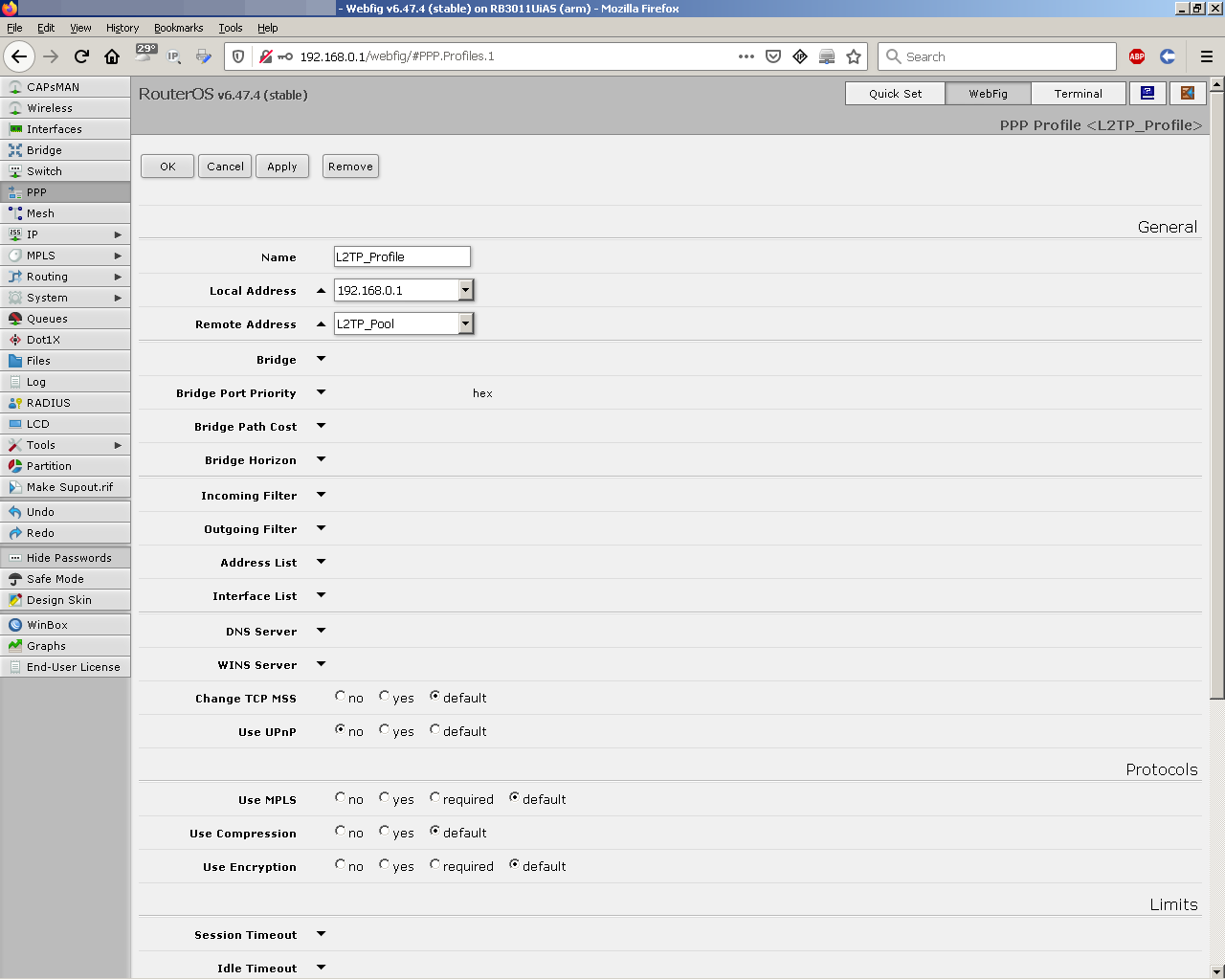Screen dimensions: 1225x980
Task: Open the Bridge menu entry
Action: pyautogui.click(x=65, y=150)
